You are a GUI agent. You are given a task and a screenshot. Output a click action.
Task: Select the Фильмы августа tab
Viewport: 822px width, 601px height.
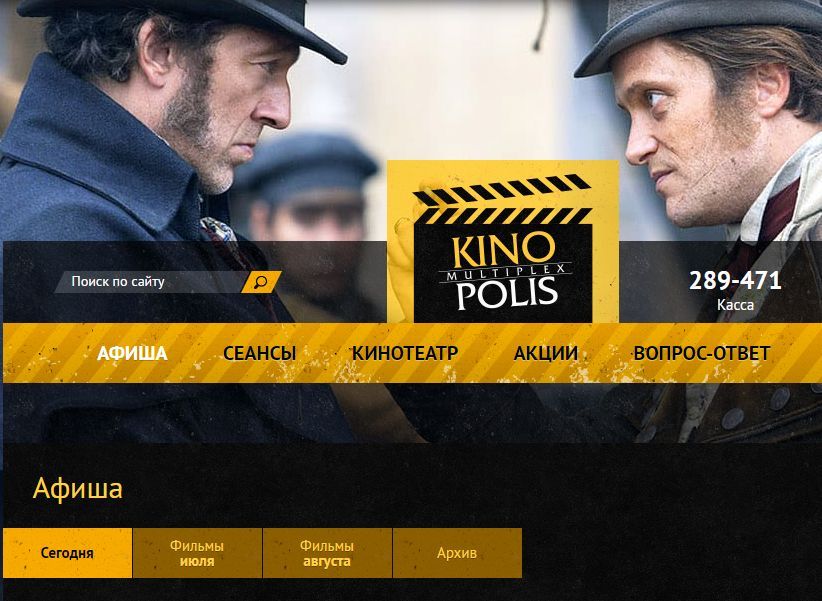coord(327,553)
